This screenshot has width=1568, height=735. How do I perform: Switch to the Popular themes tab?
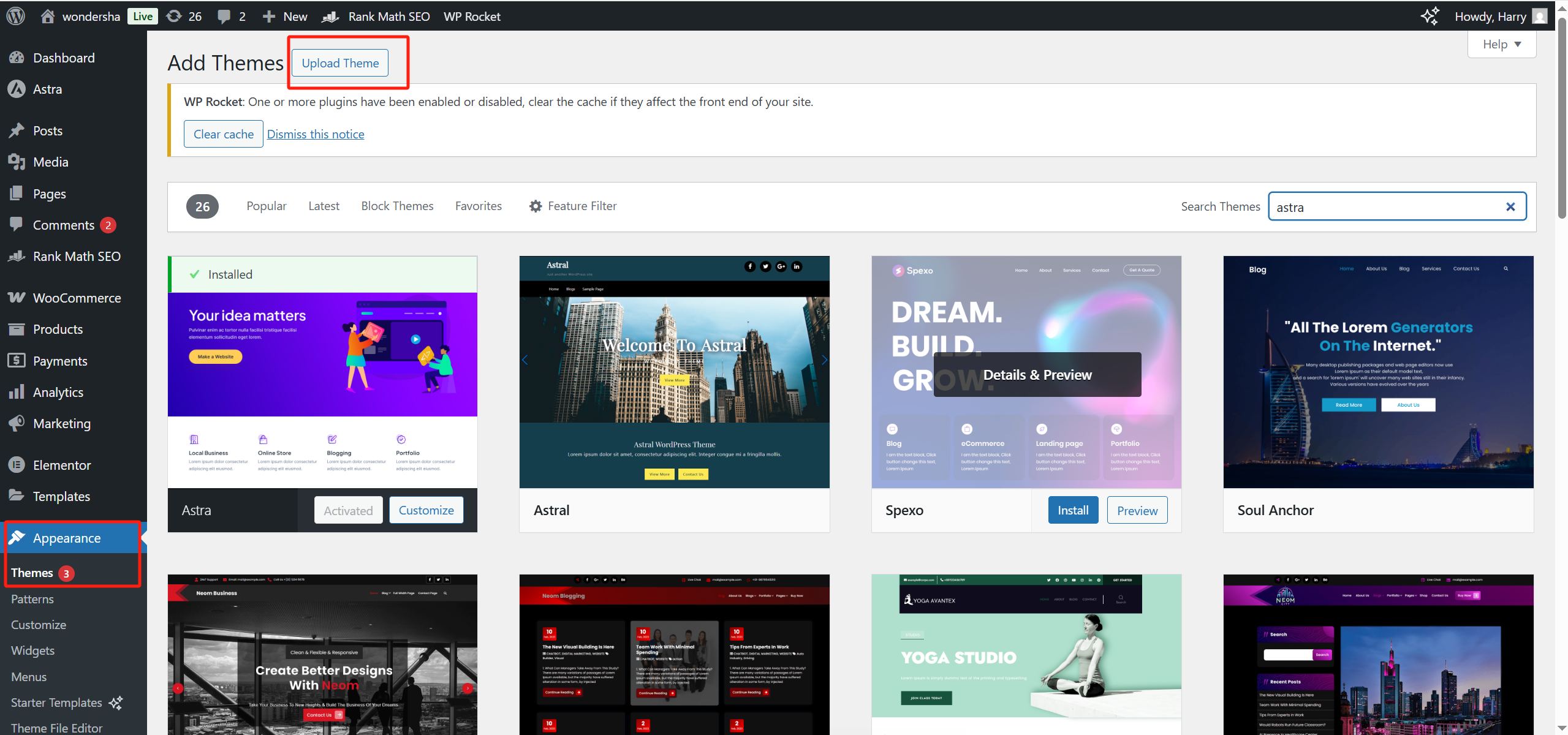266,206
